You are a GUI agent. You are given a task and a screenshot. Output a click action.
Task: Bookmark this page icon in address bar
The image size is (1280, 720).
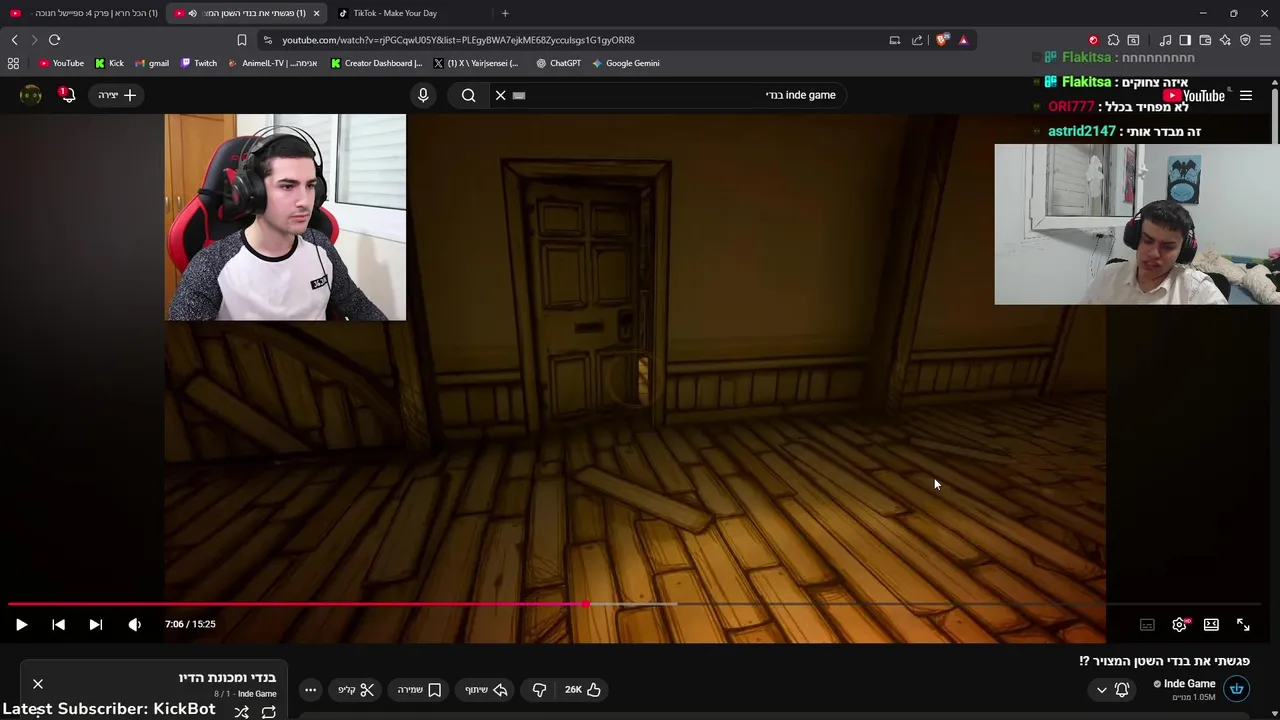point(241,40)
